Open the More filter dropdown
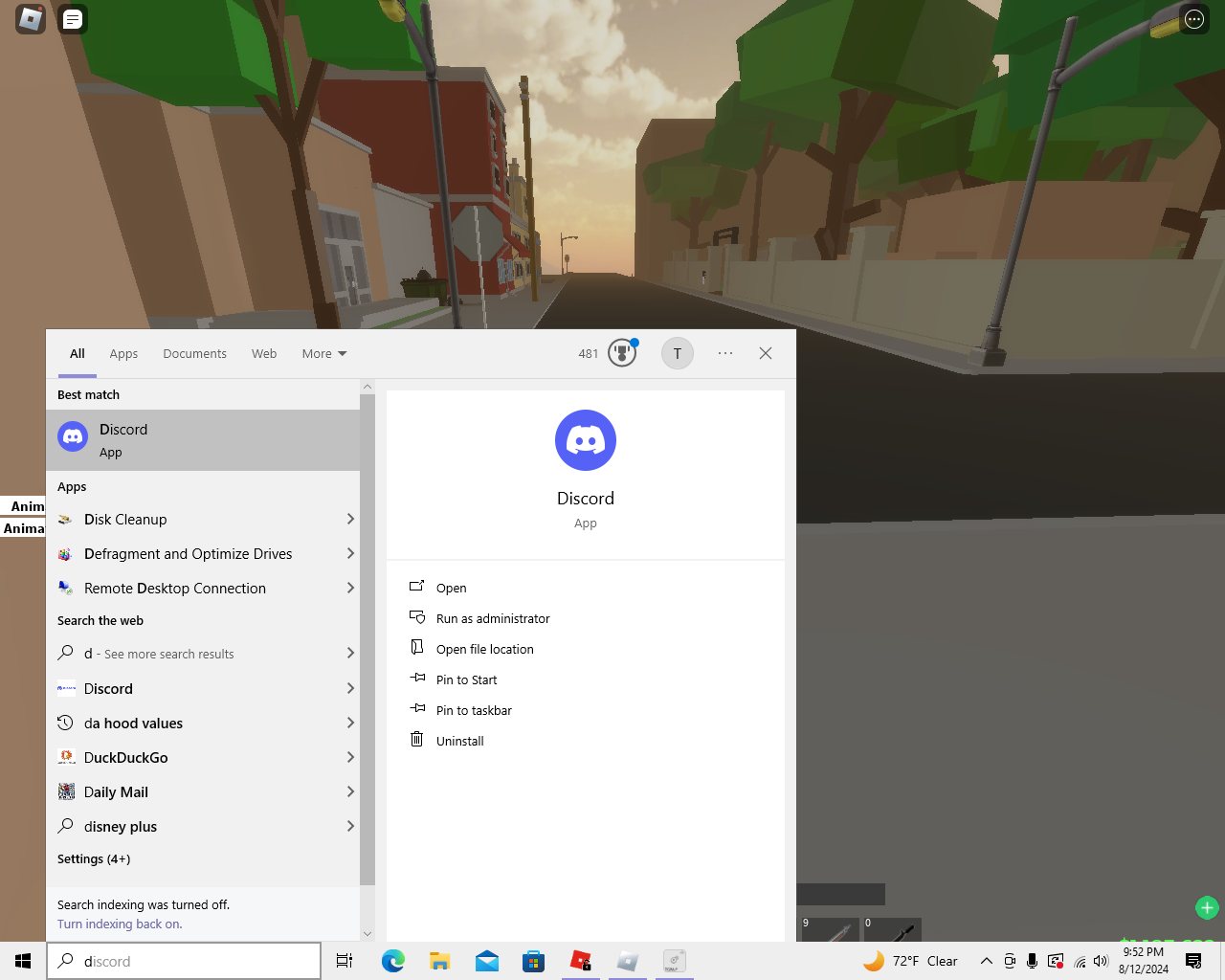Viewport: 1225px width, 980px height. (x=324, y=353)
